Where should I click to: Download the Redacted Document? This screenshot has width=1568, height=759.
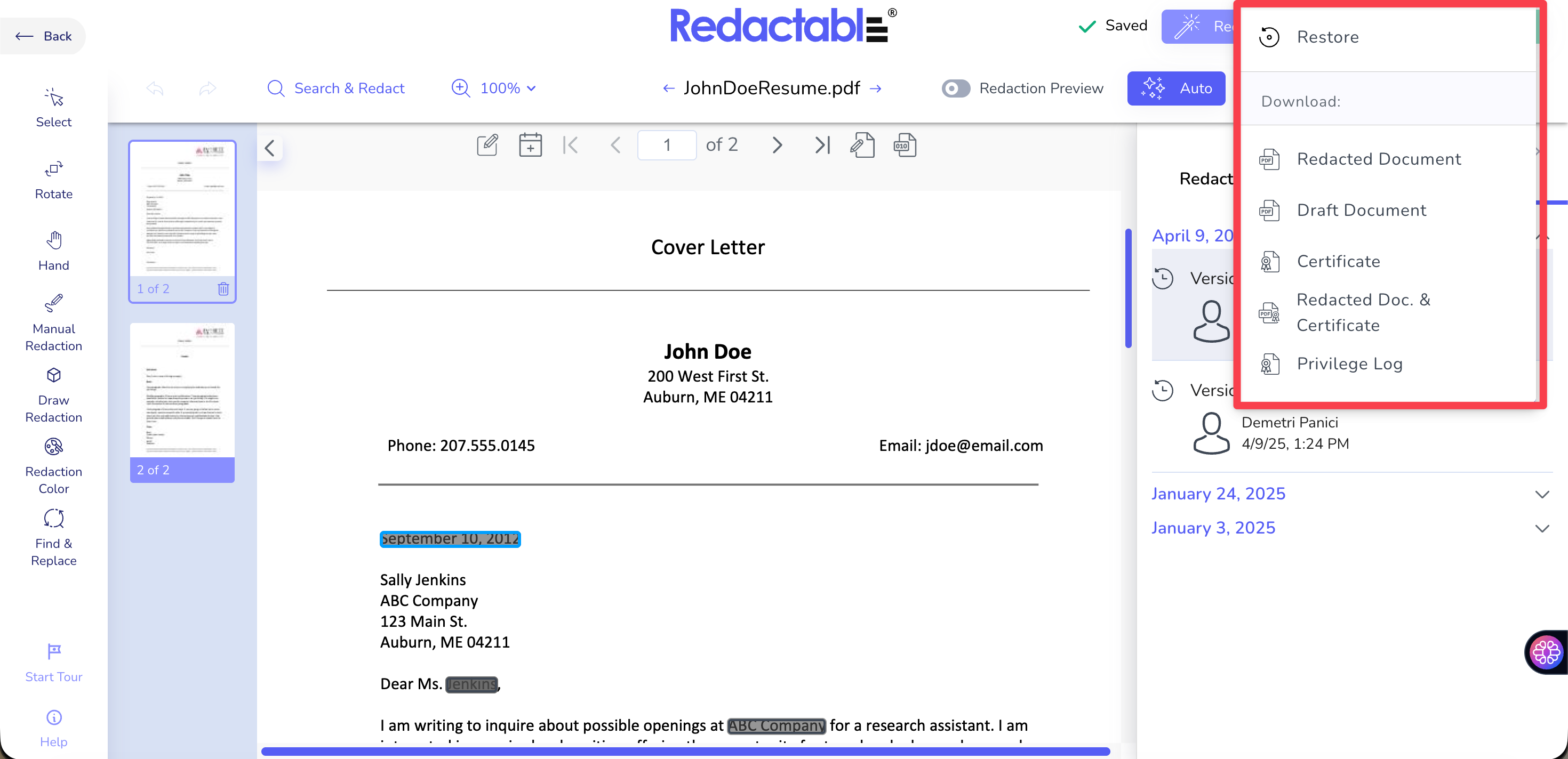(x=1388, y=159)
